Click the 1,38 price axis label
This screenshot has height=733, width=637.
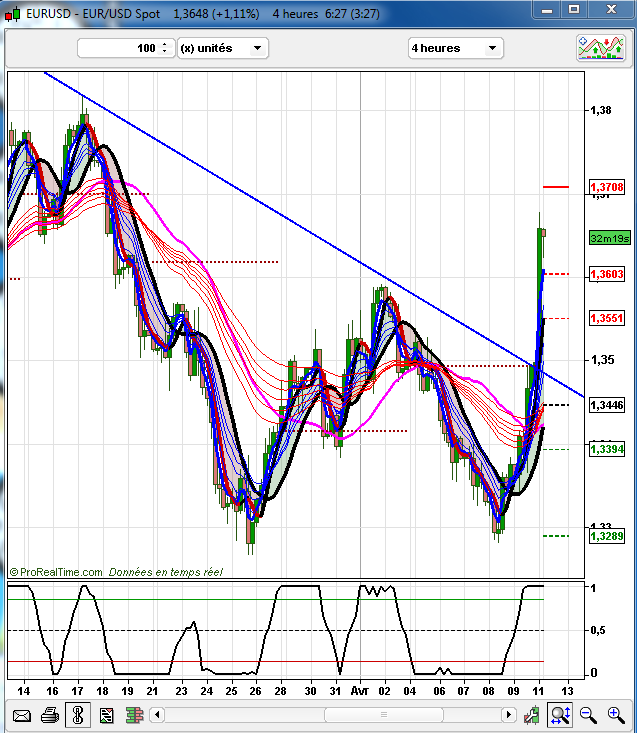click(601, 110)
